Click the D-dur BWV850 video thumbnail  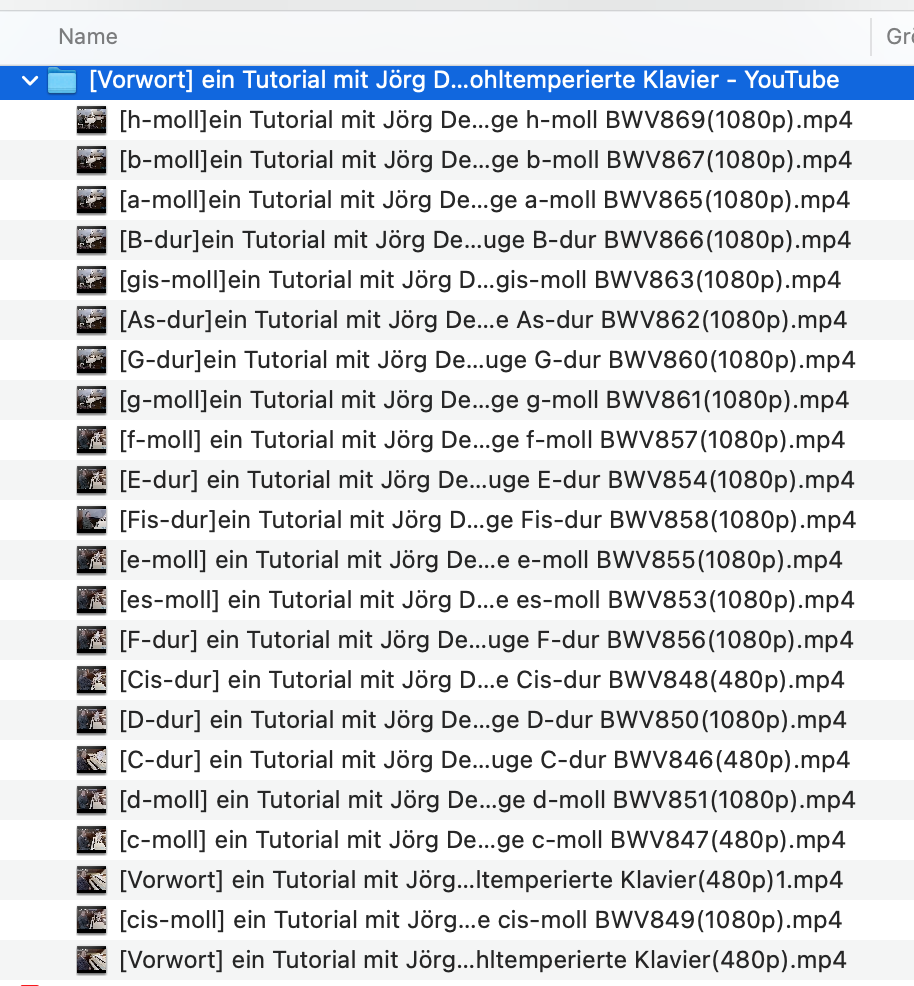click(92, 720)
